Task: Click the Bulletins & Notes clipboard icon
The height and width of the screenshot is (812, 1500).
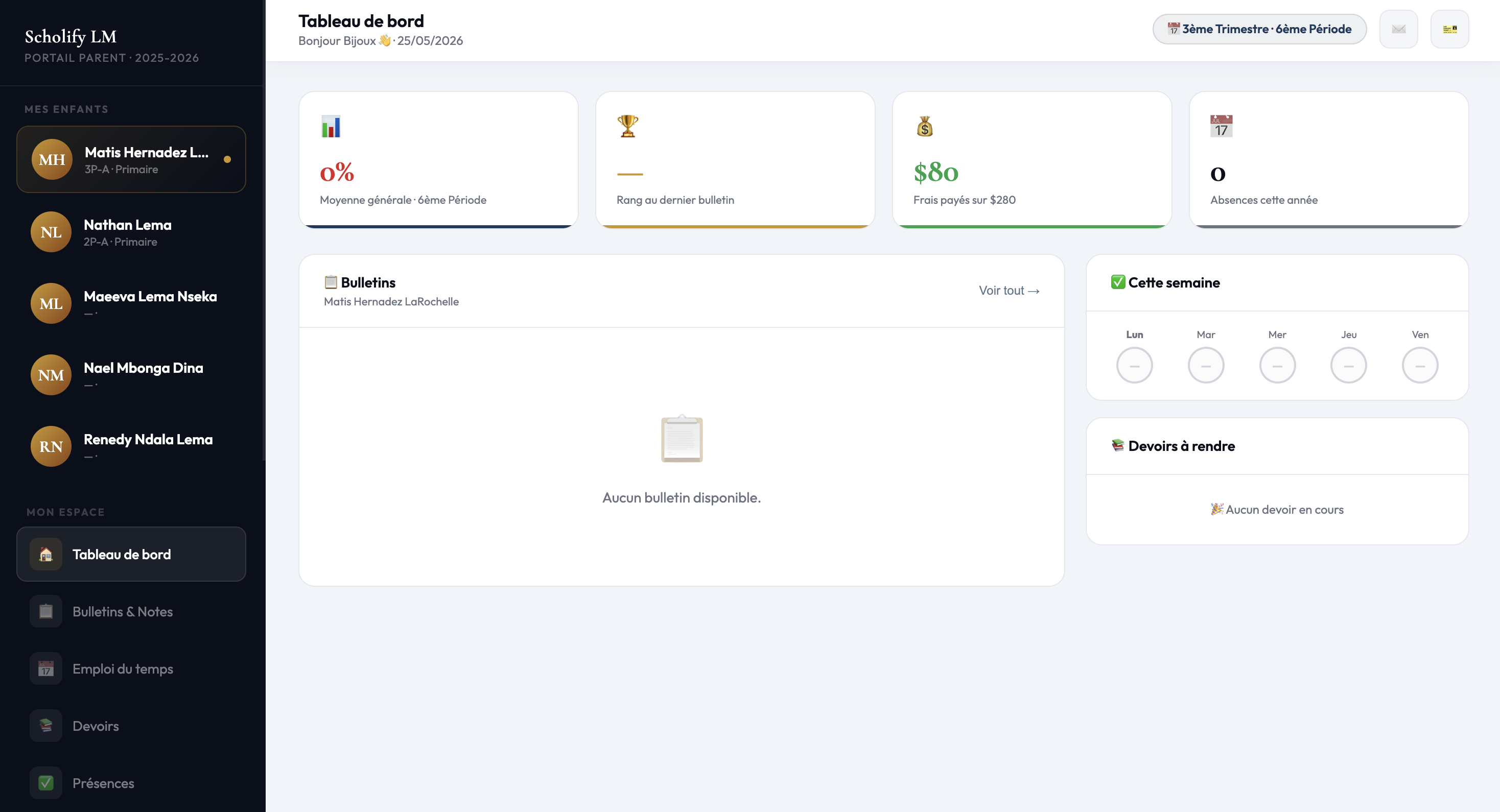Action: click(46, 611)
